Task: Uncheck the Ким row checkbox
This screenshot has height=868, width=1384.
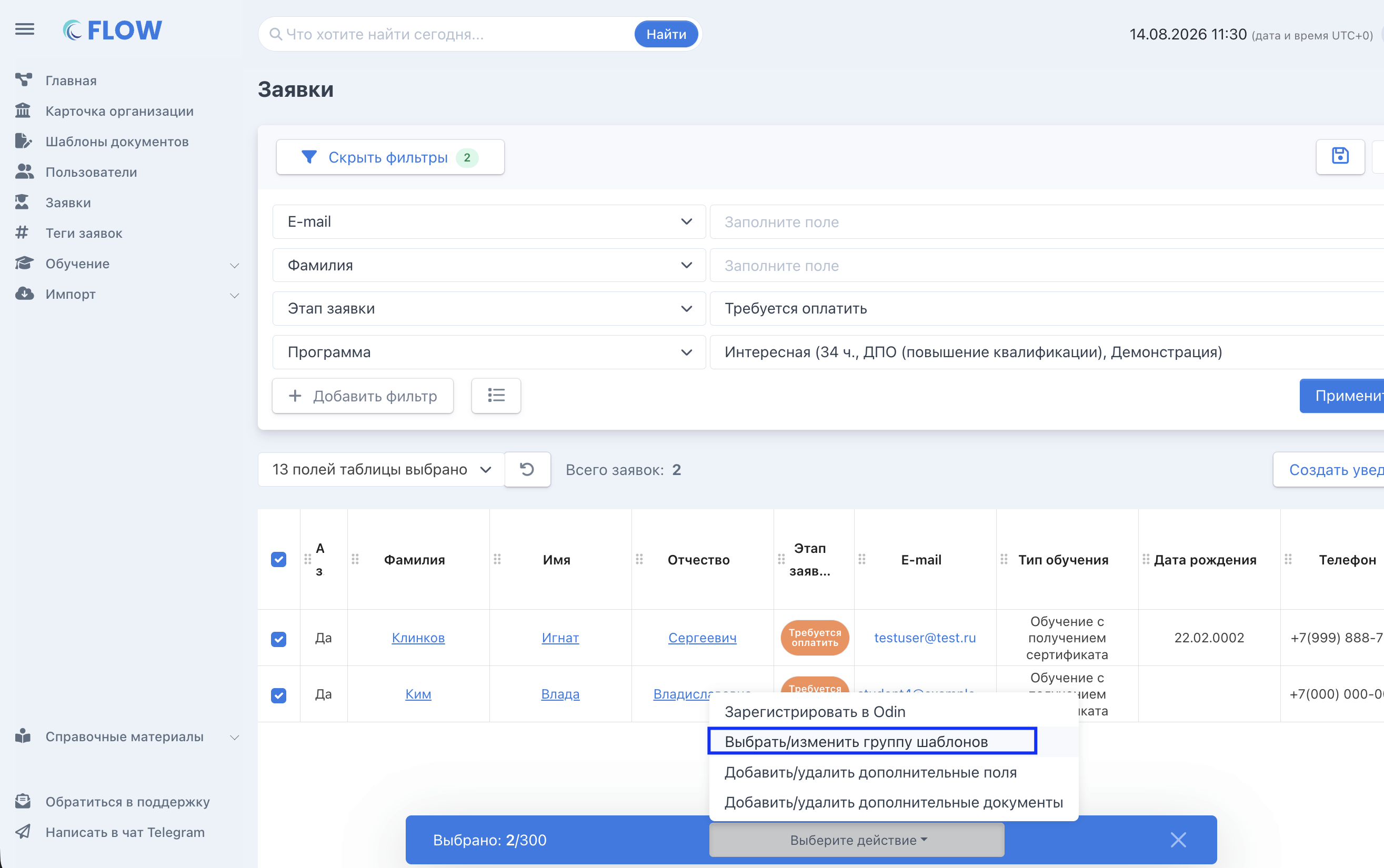Action: [x=278, y=694]
